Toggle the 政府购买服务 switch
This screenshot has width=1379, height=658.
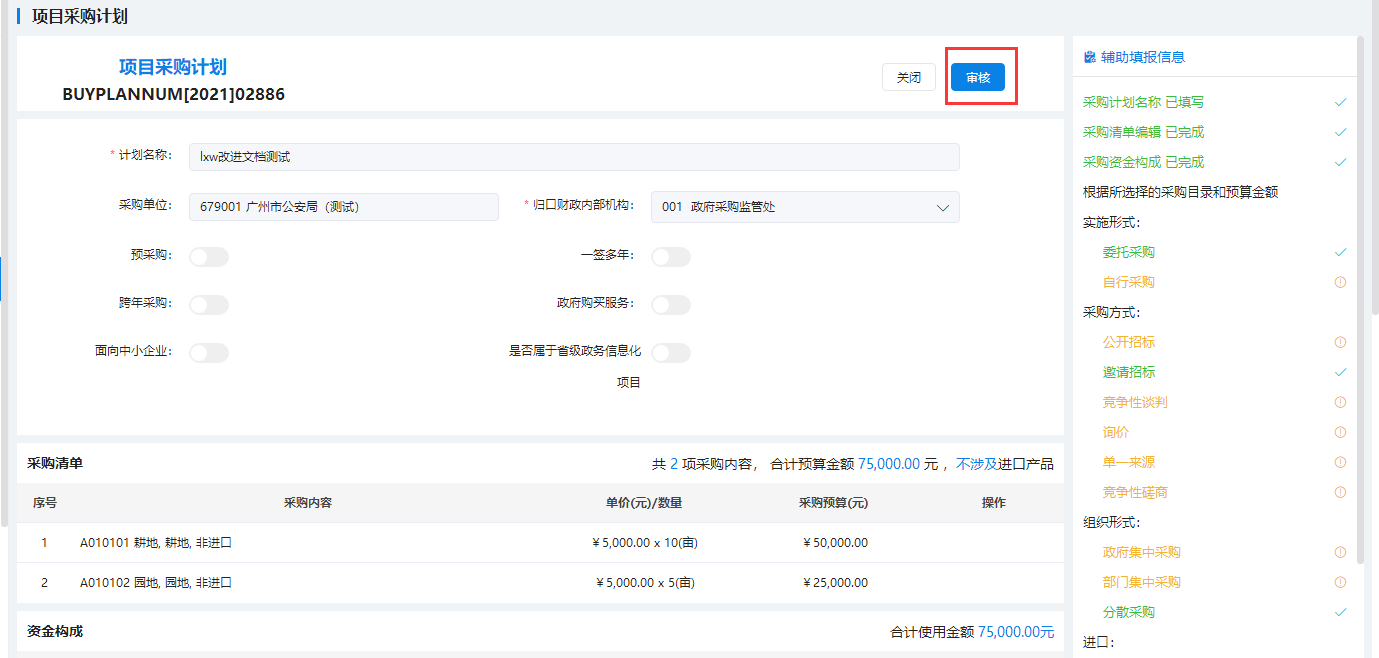[671, 305]
